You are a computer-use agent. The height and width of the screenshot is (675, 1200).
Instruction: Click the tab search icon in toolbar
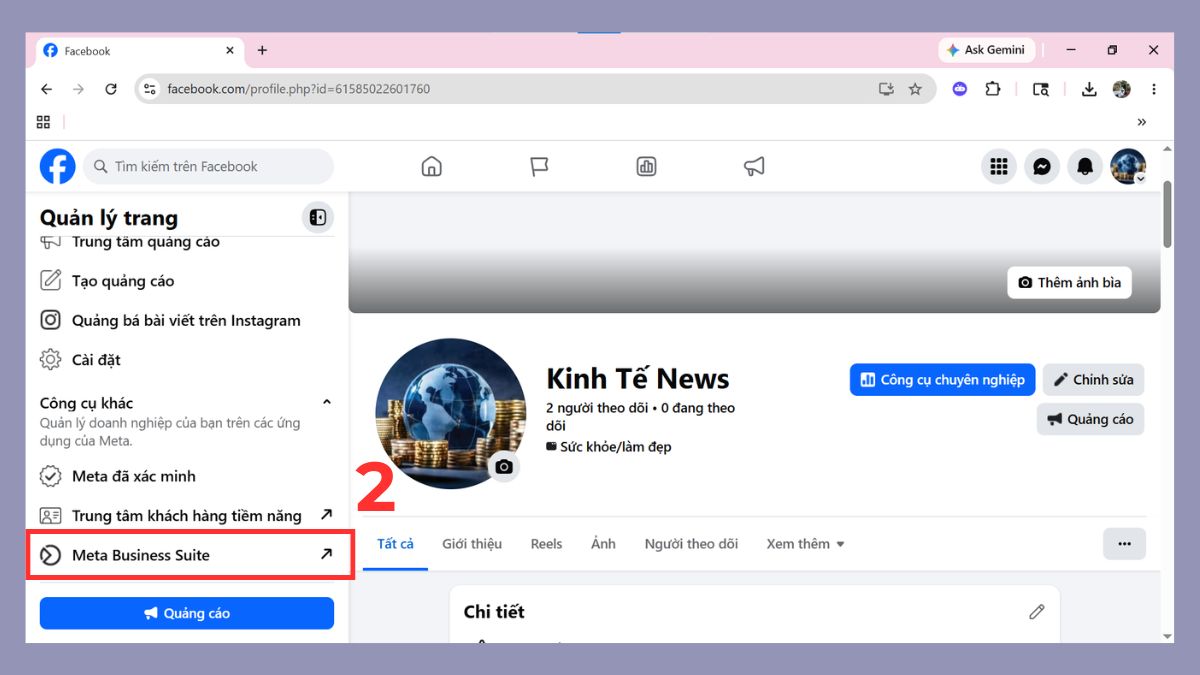(1041, 89)
